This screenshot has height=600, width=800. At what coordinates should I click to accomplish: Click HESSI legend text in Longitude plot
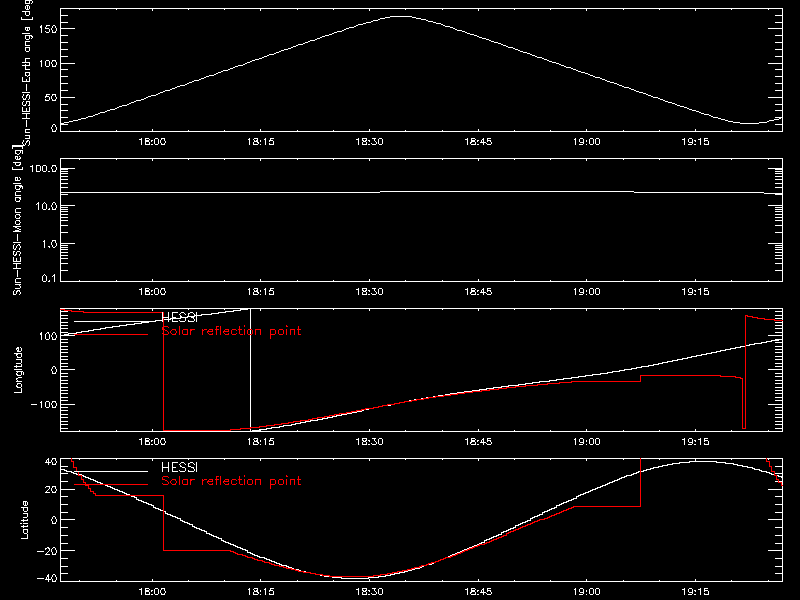179,318
